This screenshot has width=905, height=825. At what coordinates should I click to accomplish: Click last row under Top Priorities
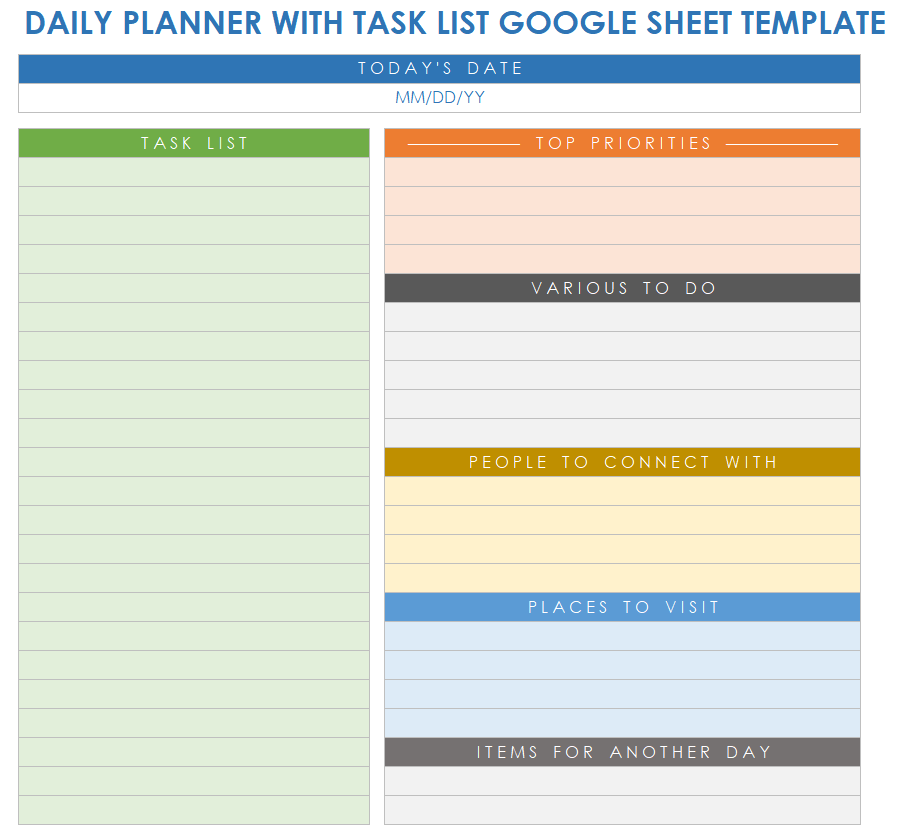pyautogui.click(x=622, y=259)
